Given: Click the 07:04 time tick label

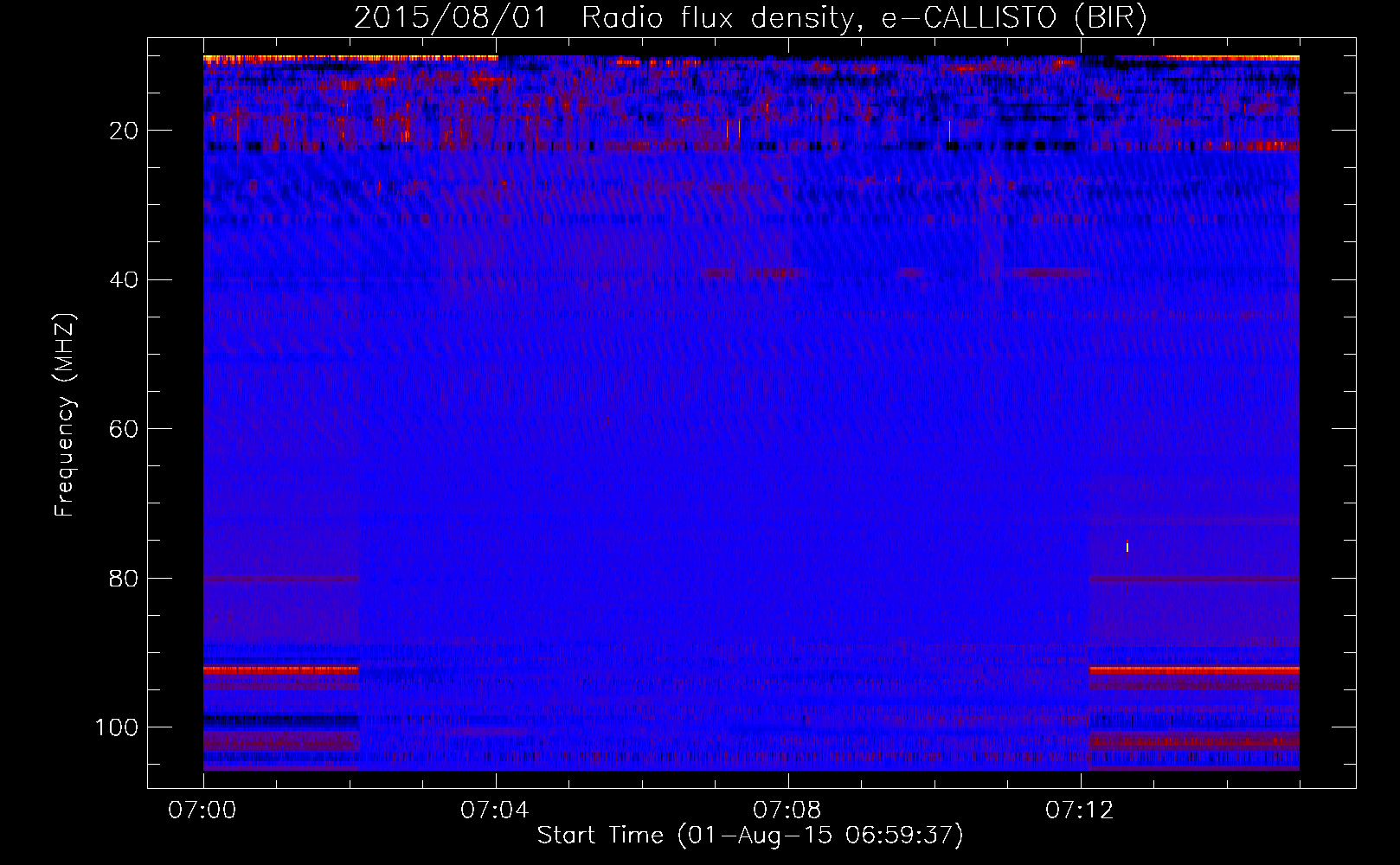Looking at the screenshot, I should [x=495, y=811].
